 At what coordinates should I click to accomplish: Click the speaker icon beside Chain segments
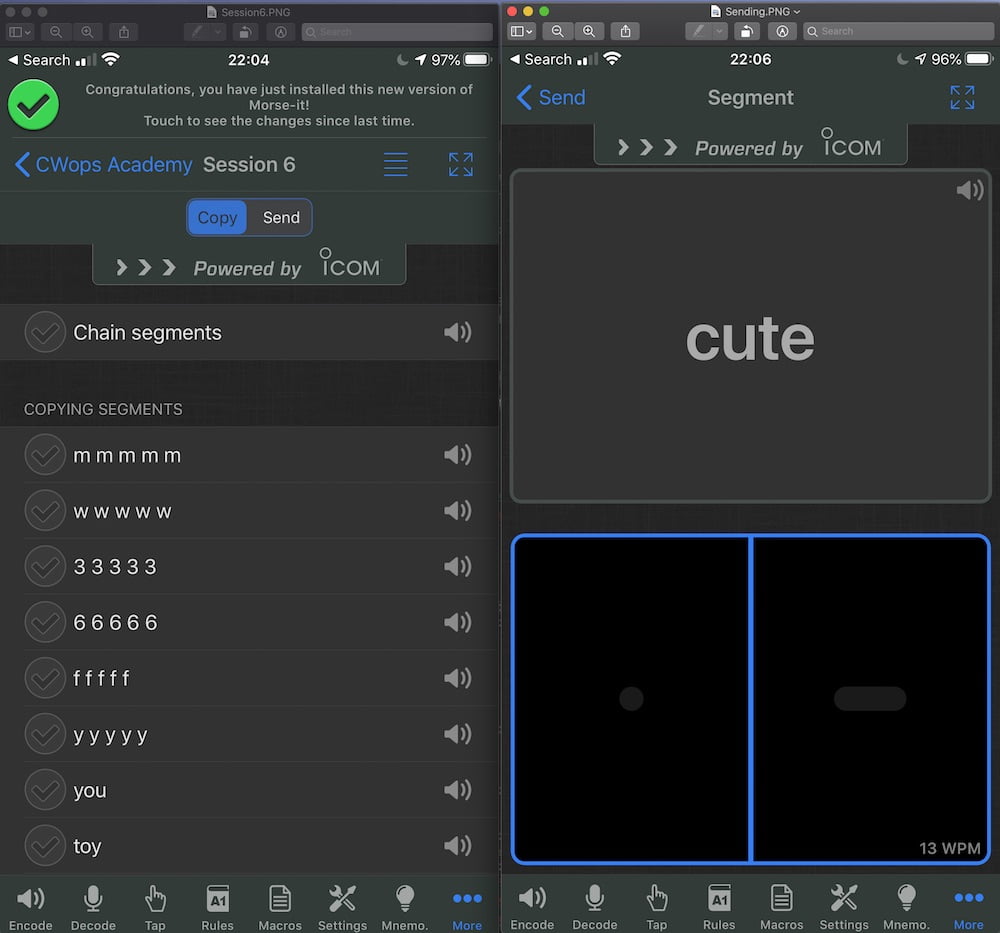(457, 332)
